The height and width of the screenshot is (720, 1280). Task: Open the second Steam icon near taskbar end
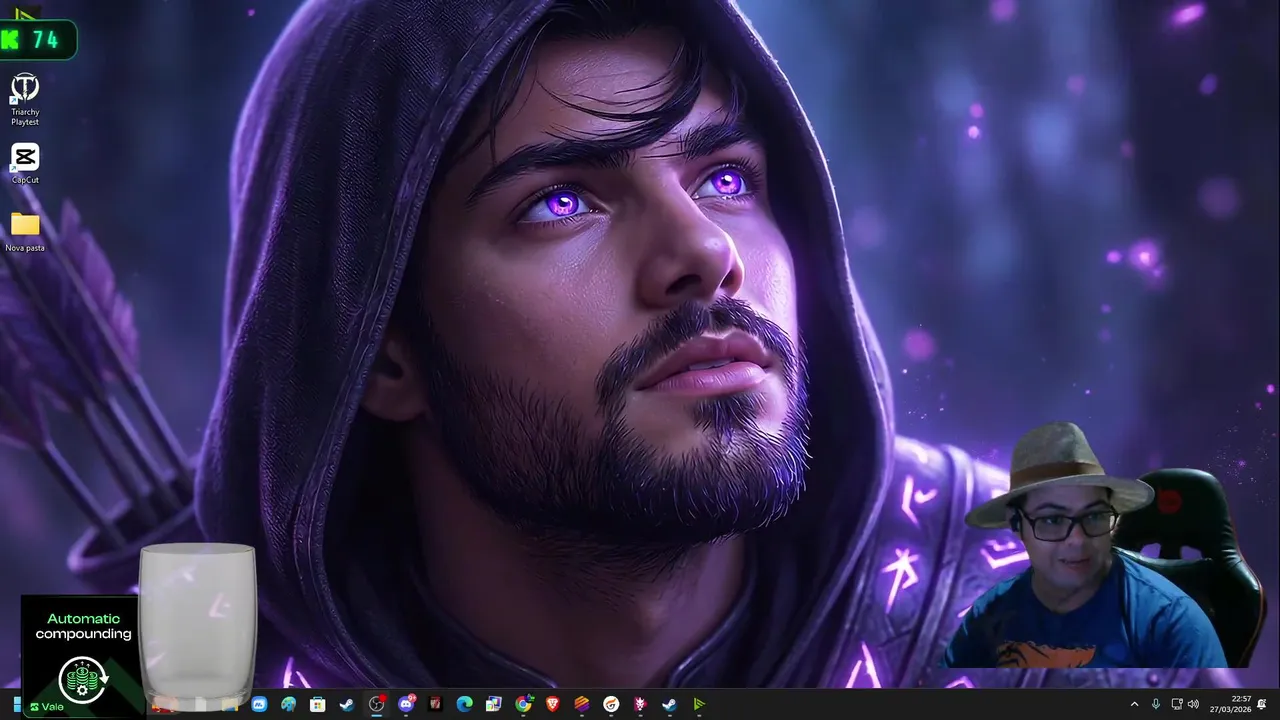tap(669, 704)
